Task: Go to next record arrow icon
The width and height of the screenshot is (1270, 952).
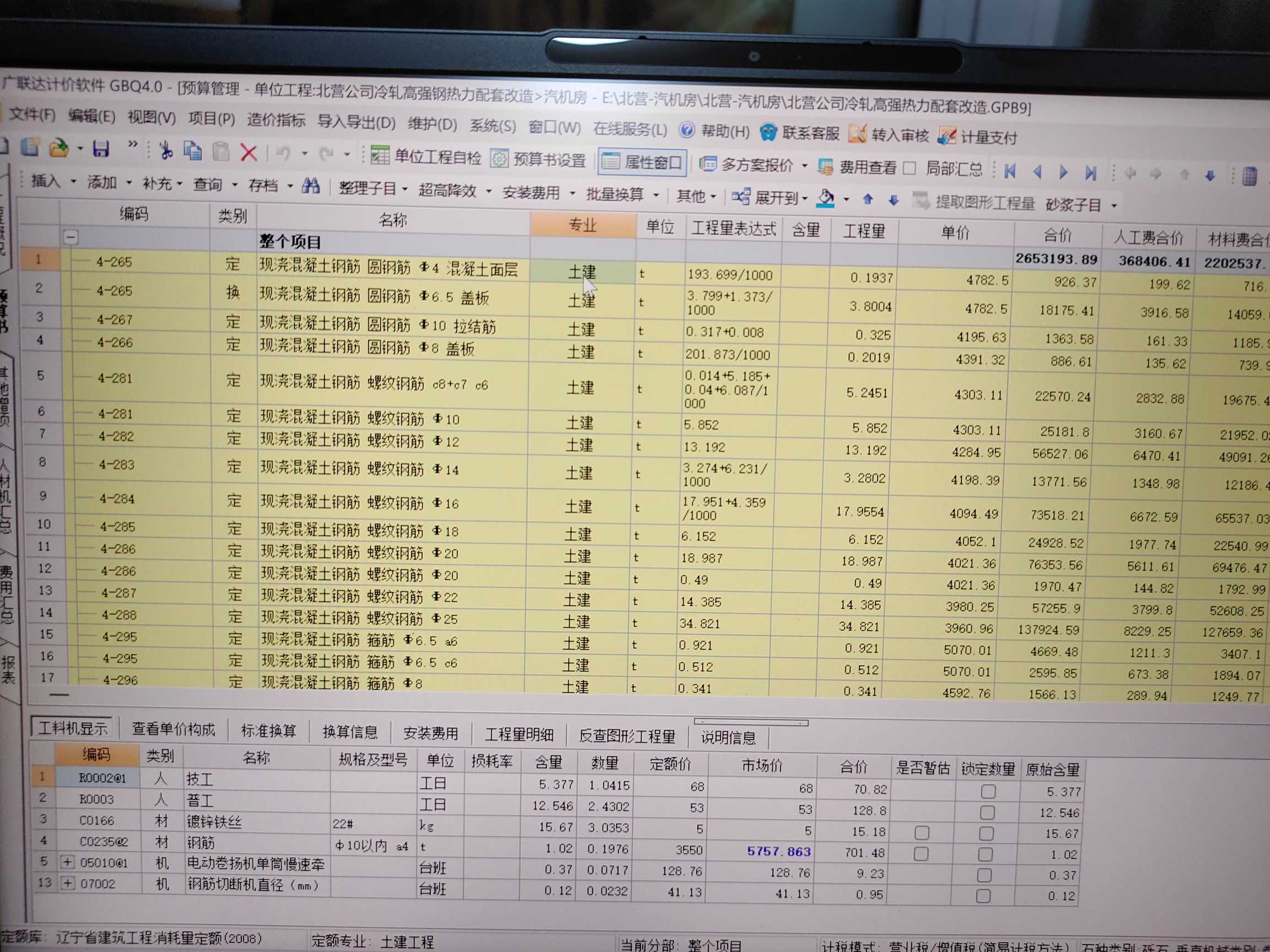Action: point(1063,172)
